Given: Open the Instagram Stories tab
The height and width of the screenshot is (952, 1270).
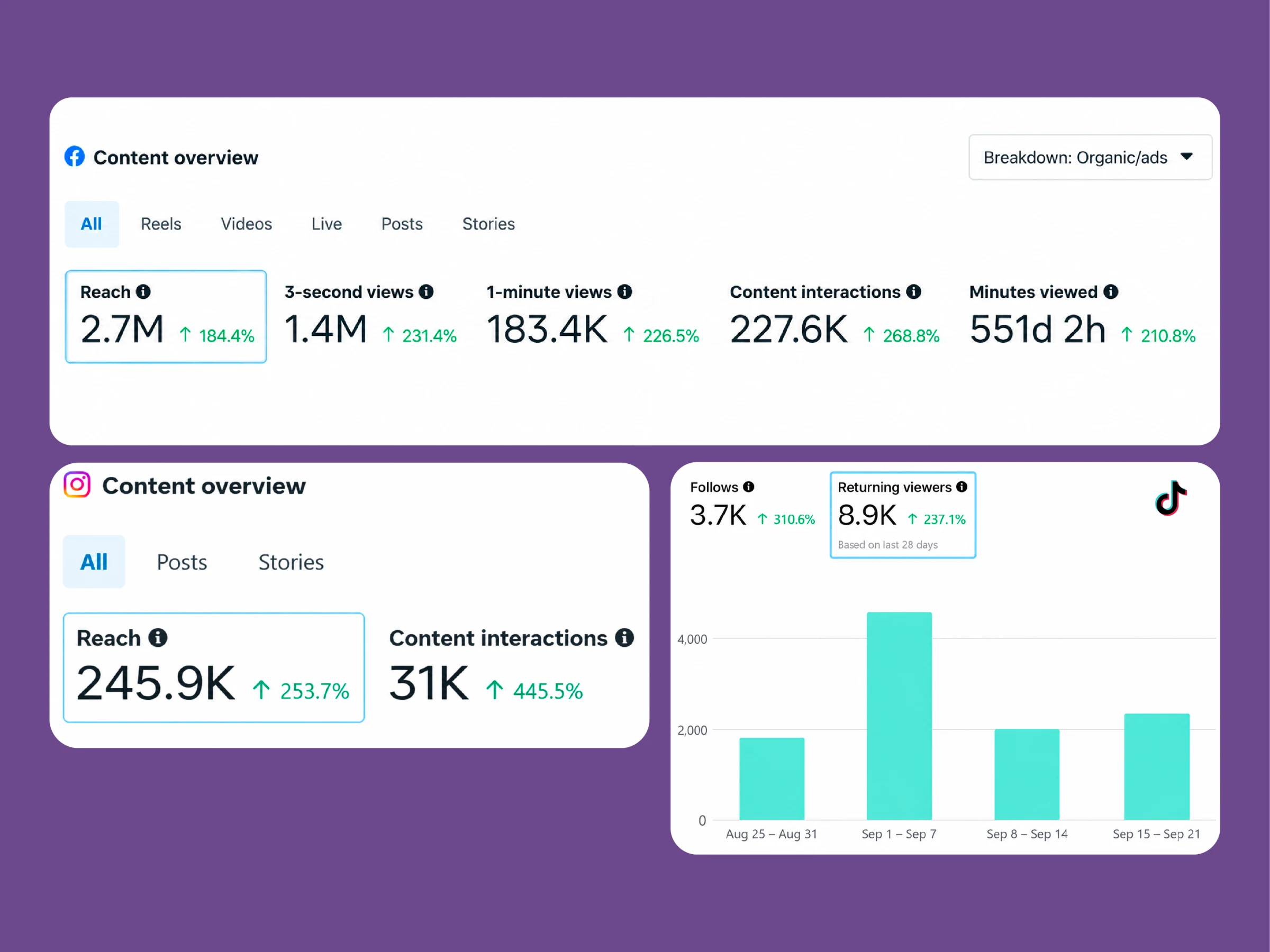Looking at the screenshot, I should tap(291, 562).
